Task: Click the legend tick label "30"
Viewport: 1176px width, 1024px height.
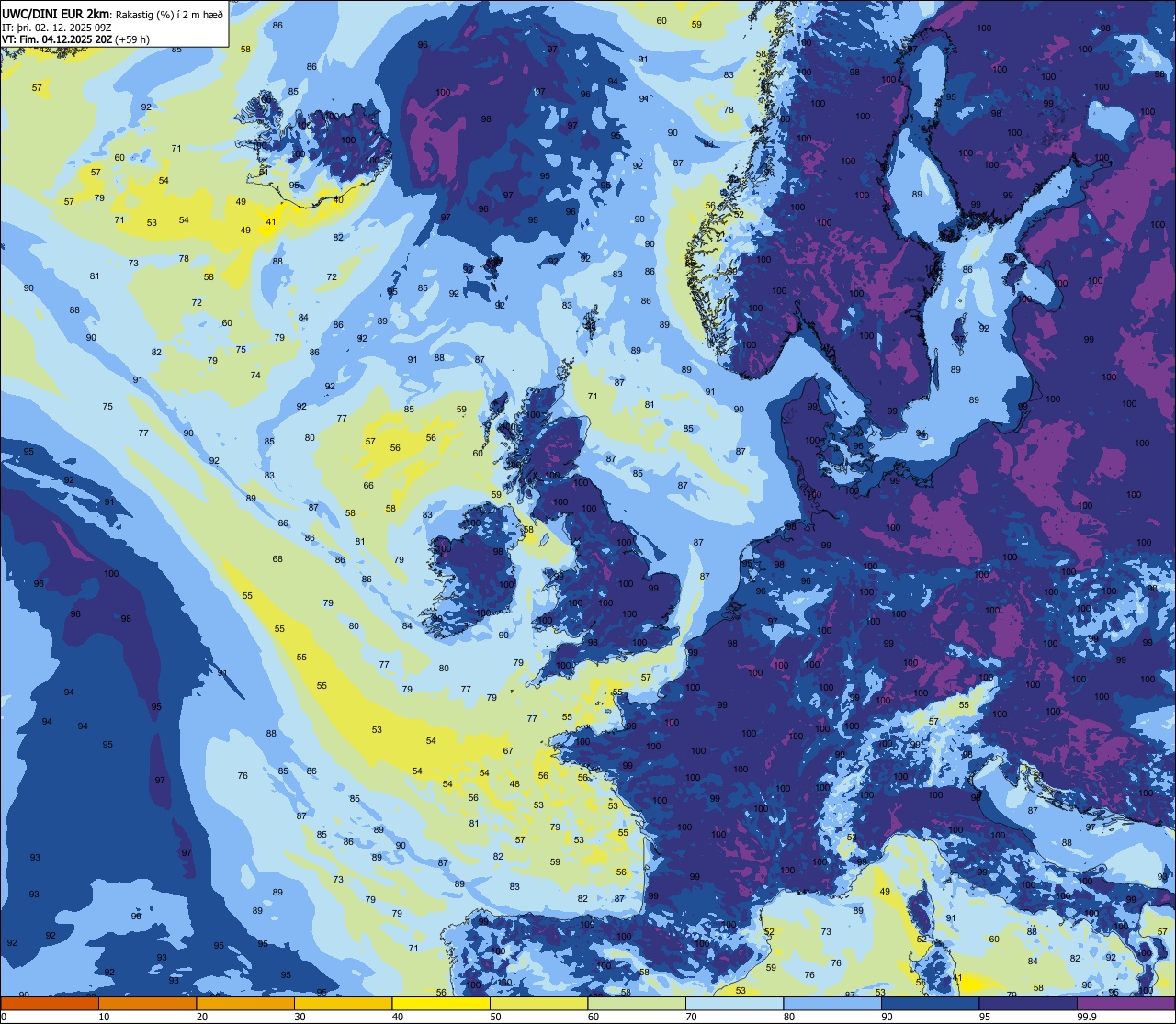Action: 300,1017
